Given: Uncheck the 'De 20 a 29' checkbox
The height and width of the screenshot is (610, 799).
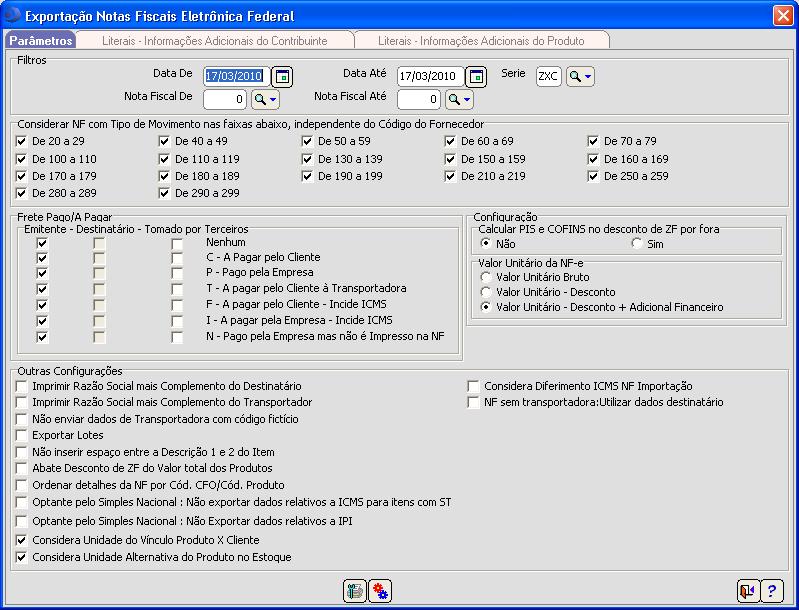Looking at the screenshot, I should coord(22,141).
